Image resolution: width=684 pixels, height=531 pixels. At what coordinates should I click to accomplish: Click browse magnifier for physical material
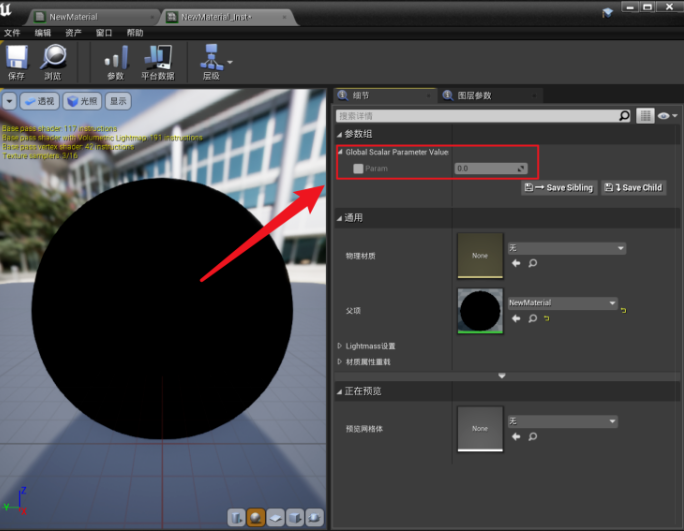pyautogui.click(x=533, y=263)
